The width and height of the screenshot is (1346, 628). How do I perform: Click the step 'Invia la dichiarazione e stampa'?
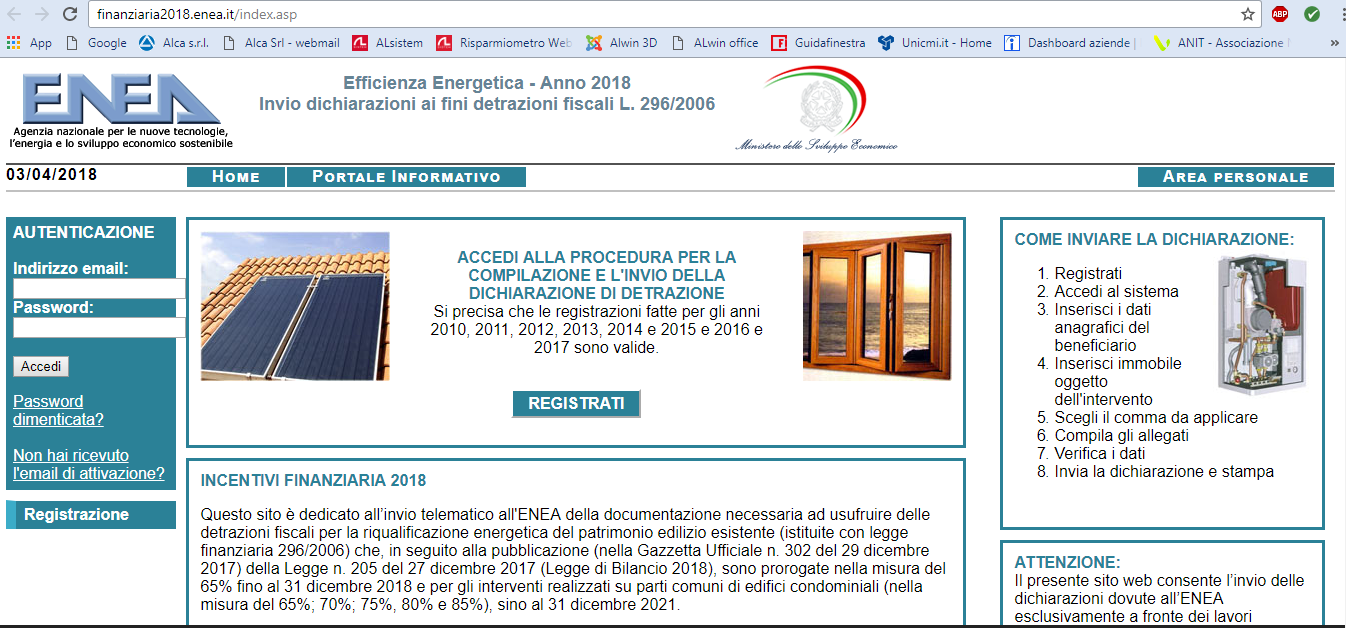click(1164, 472)
